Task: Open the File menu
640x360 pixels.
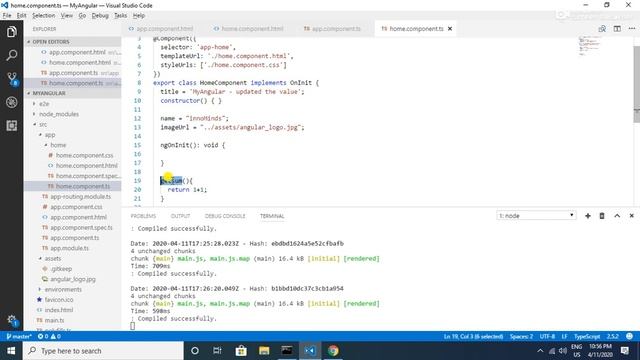Action: pyautogui.click(x=7, y=16)
